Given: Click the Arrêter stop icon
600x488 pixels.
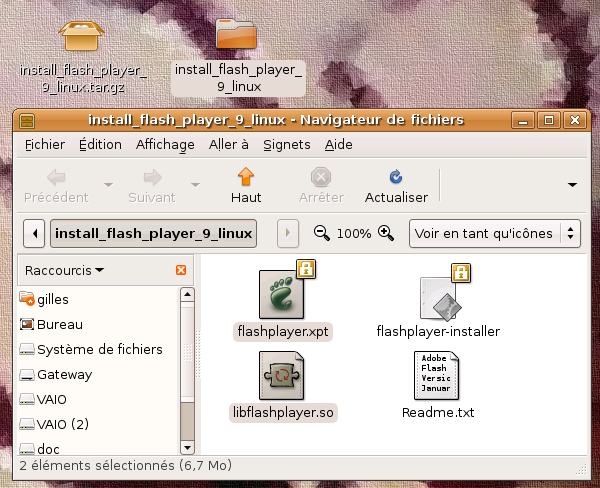Looking at the screenshot, I should pos(321,177).
